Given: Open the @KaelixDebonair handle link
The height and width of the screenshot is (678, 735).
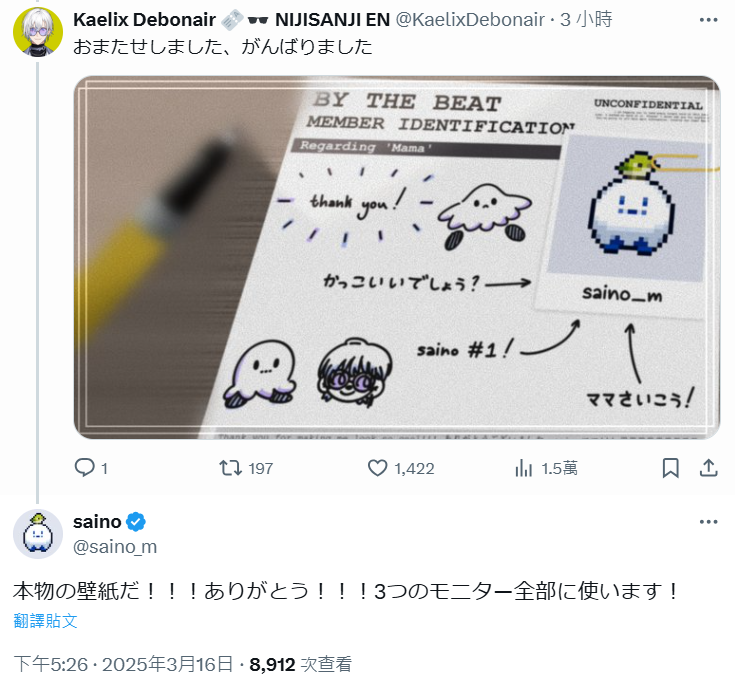Looking at the screenshot, I should pos(470,20).
